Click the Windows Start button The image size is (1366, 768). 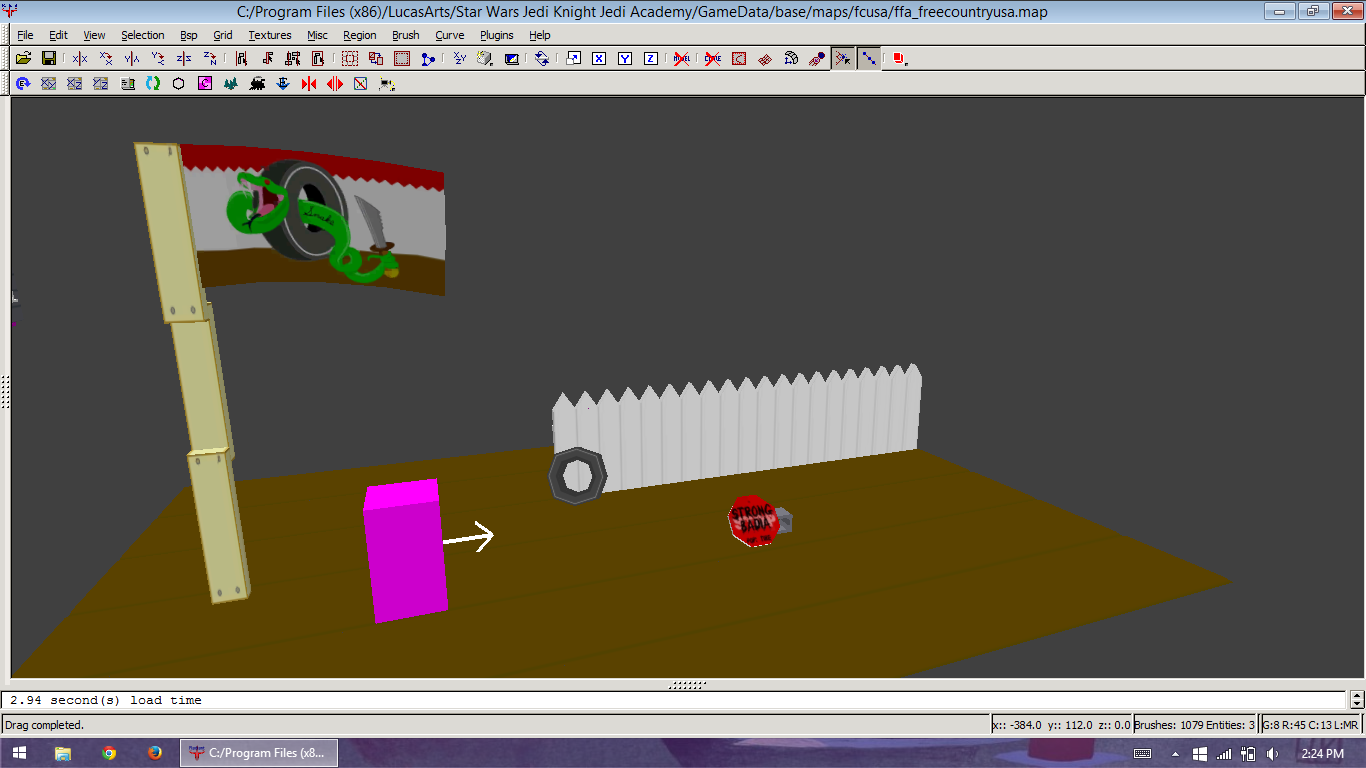(20, 753)
